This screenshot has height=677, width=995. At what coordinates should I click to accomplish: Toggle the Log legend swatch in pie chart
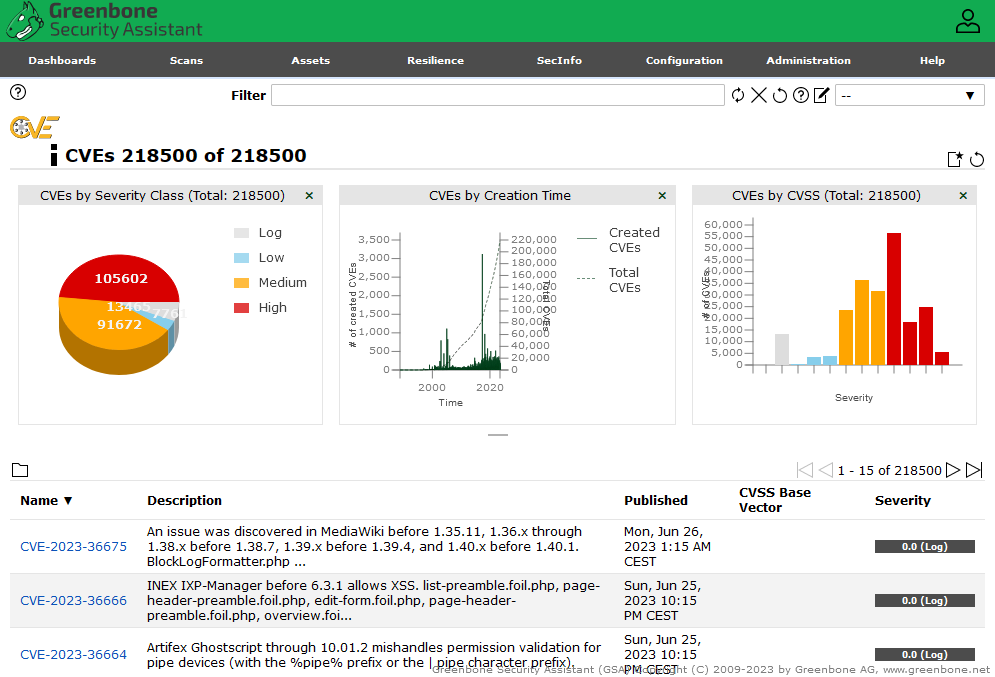[241, 233]
